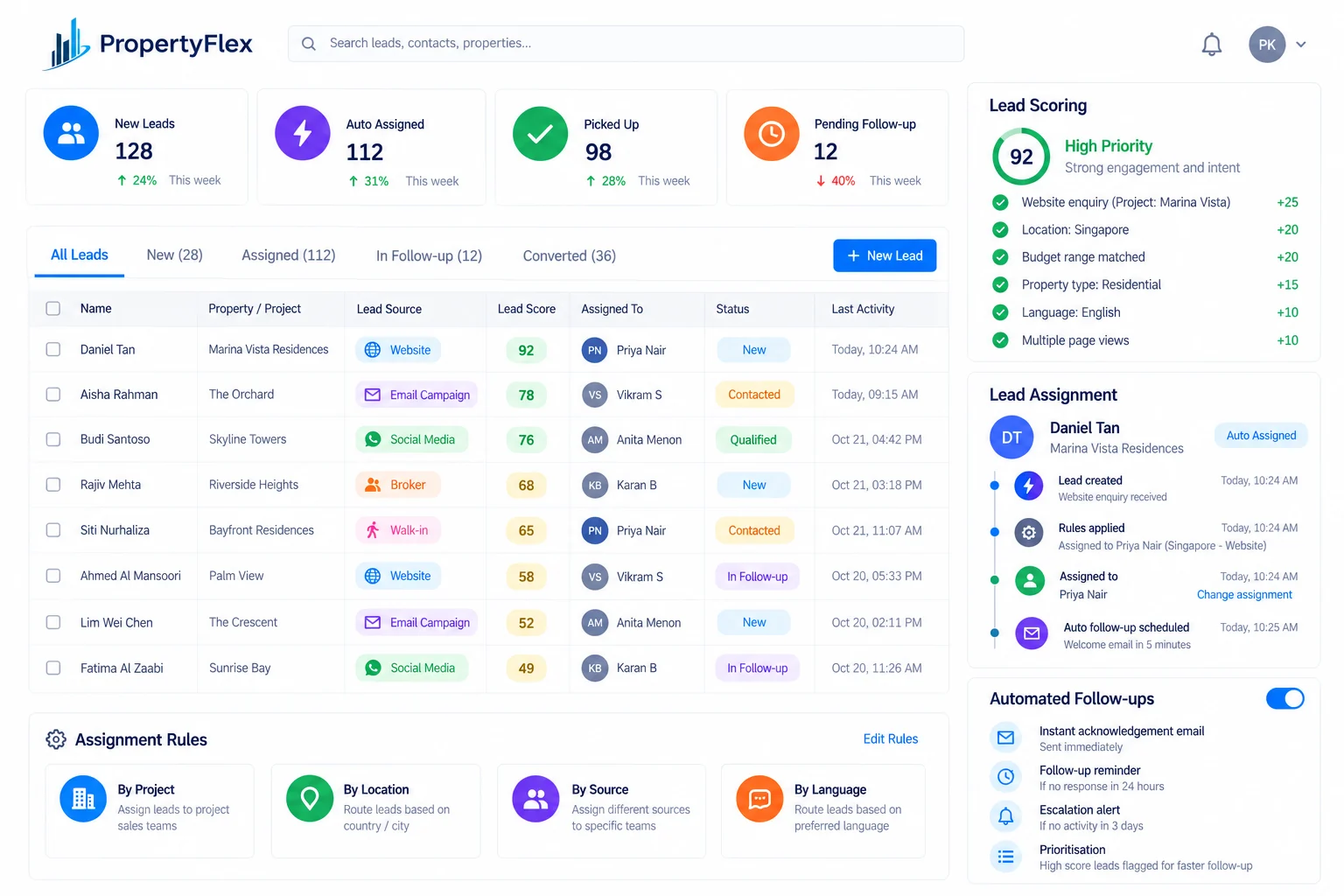Click the Escalation alert bell icon
Screen dimensions: 1344x896
[1006, 816]
